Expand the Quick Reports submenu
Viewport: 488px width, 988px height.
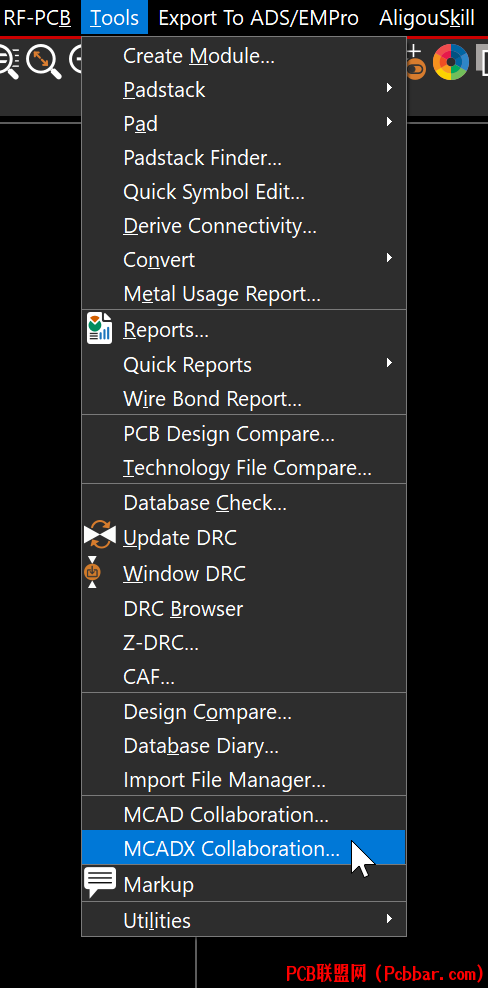click(x=243, y=364)
